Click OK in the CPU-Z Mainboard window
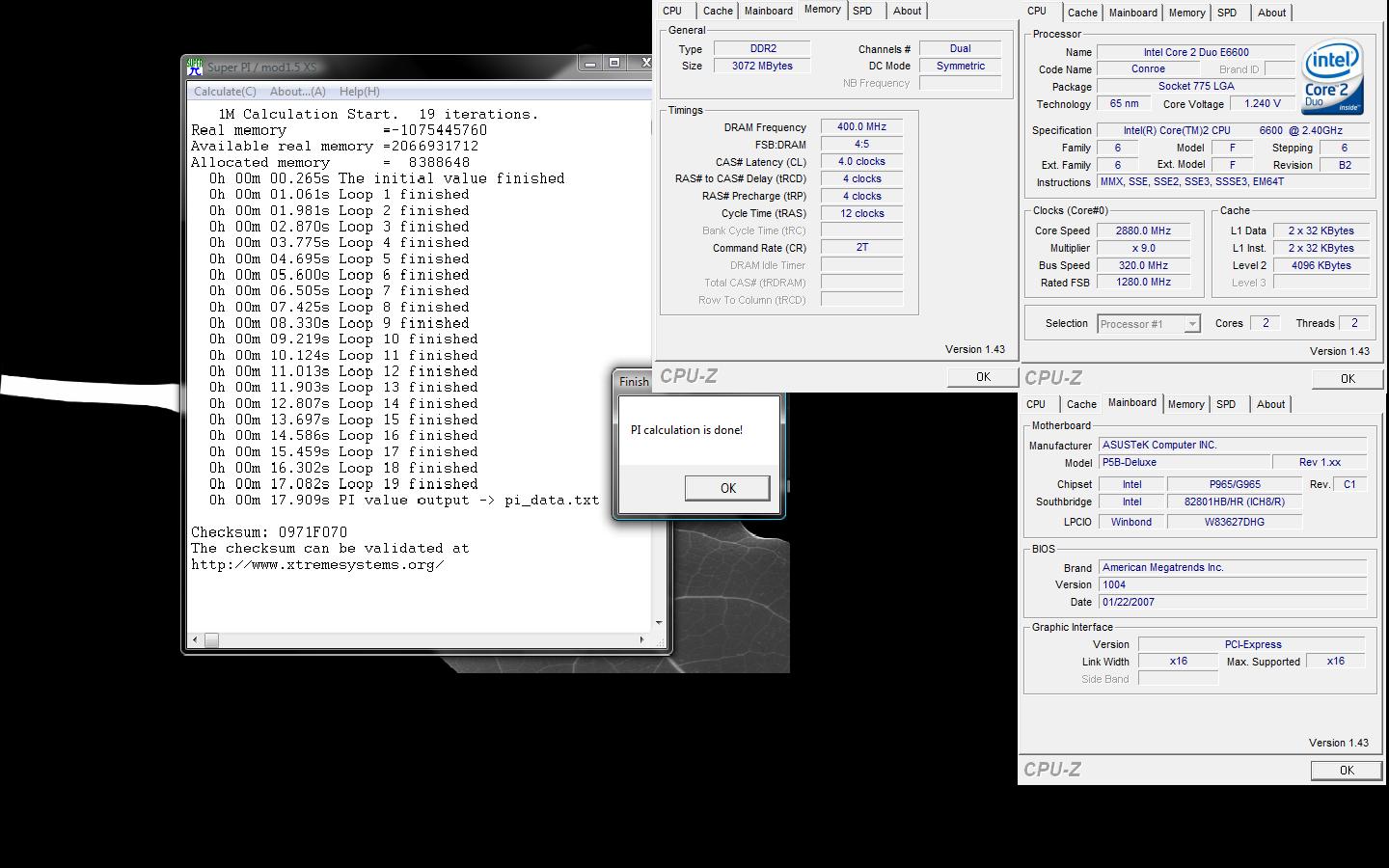This screenshot has width=1389, height=868. 1347,771
